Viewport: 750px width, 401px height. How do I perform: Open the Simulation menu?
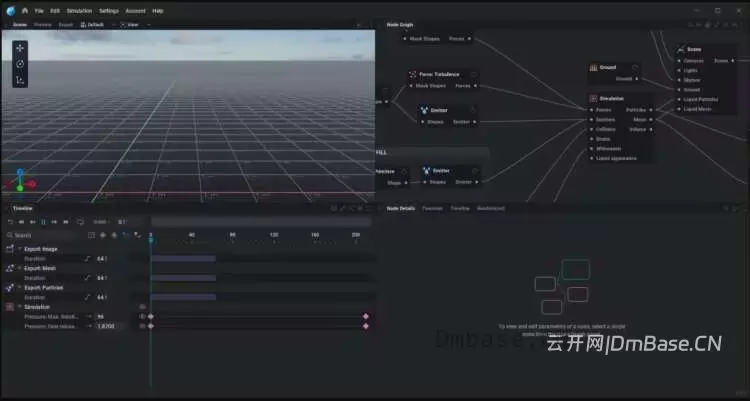[x=79, y=11]
